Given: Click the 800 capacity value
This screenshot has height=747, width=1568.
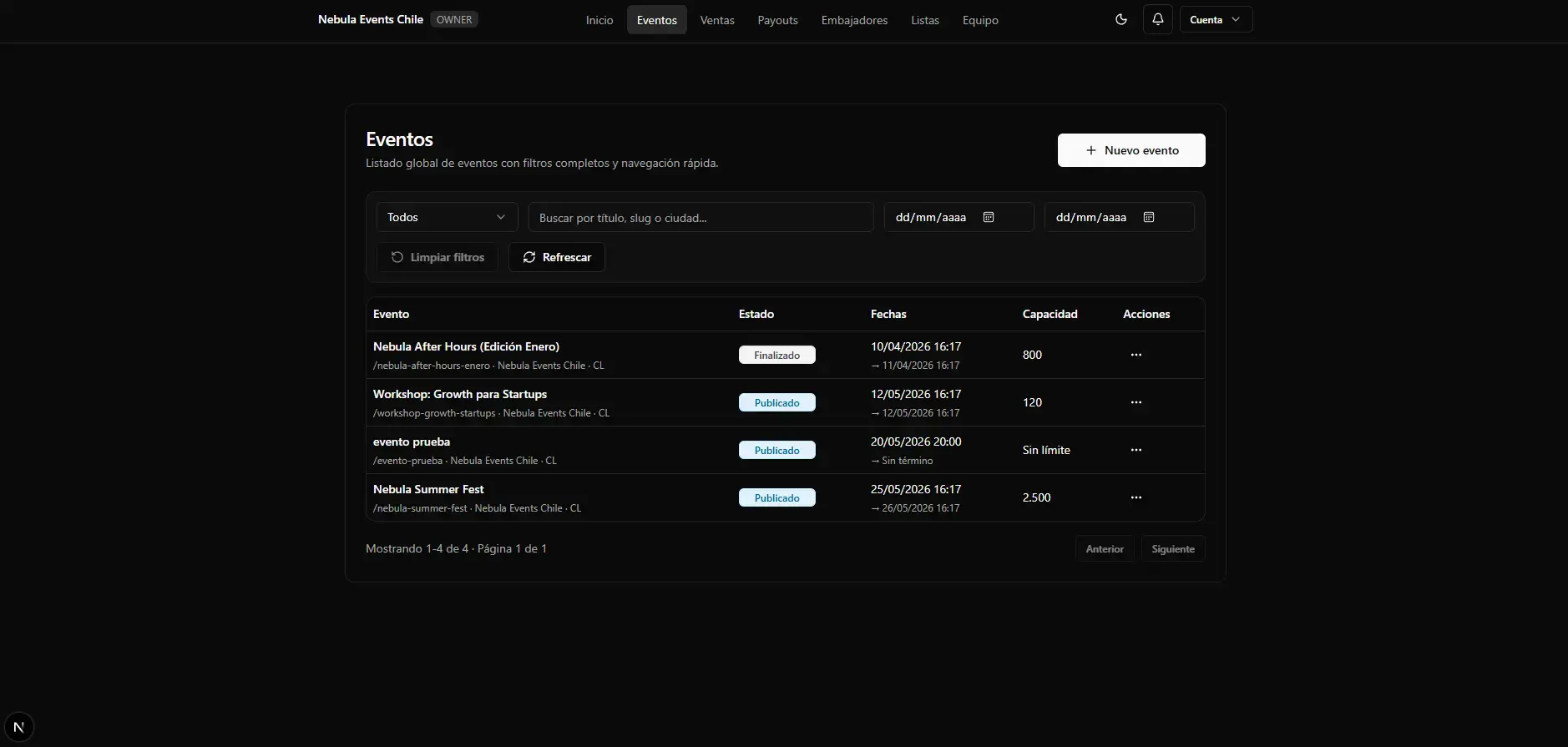Looking at the screenshot, I should [x=1032, y=355].
